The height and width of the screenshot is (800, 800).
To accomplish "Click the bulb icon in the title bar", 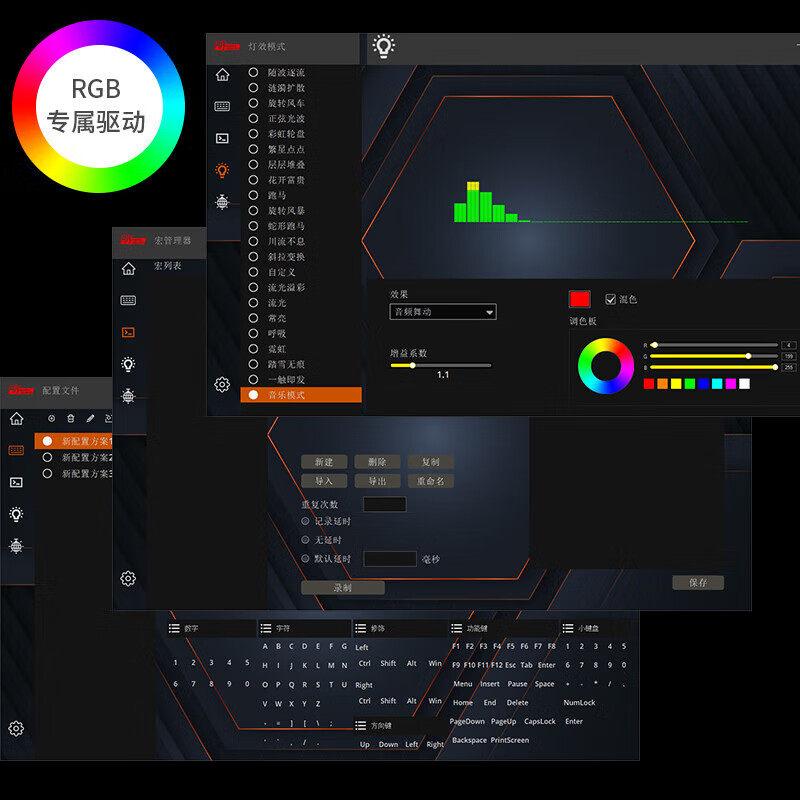I will pos(385,47).
